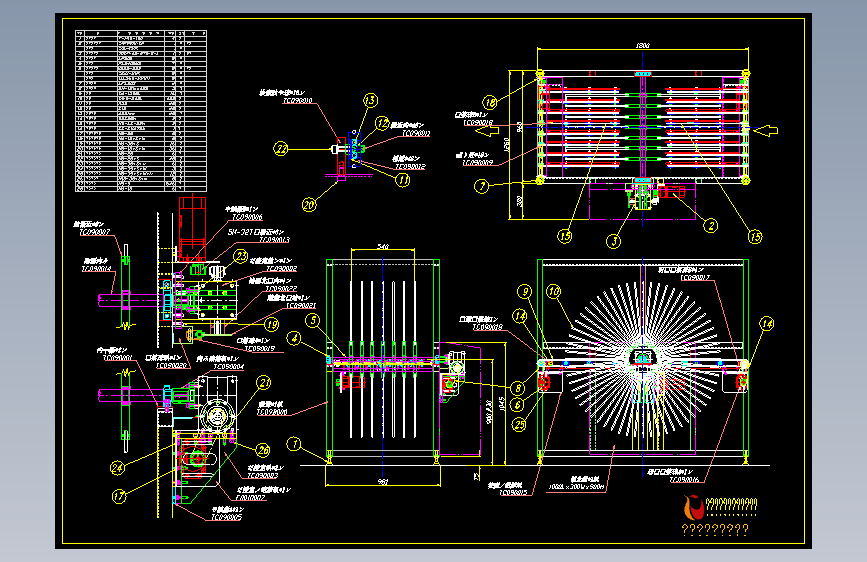Click the parts list table
The image size is (867, 562).
tap(141, 111)
